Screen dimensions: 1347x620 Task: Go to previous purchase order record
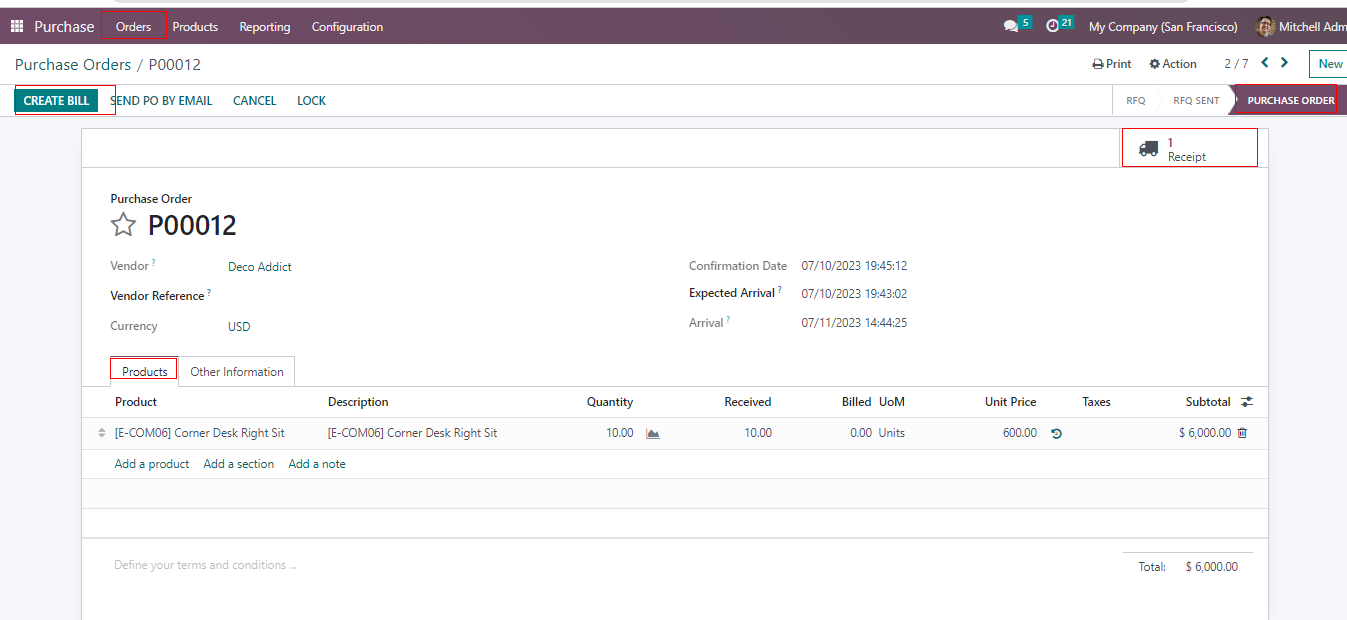tap(1265, 63)
